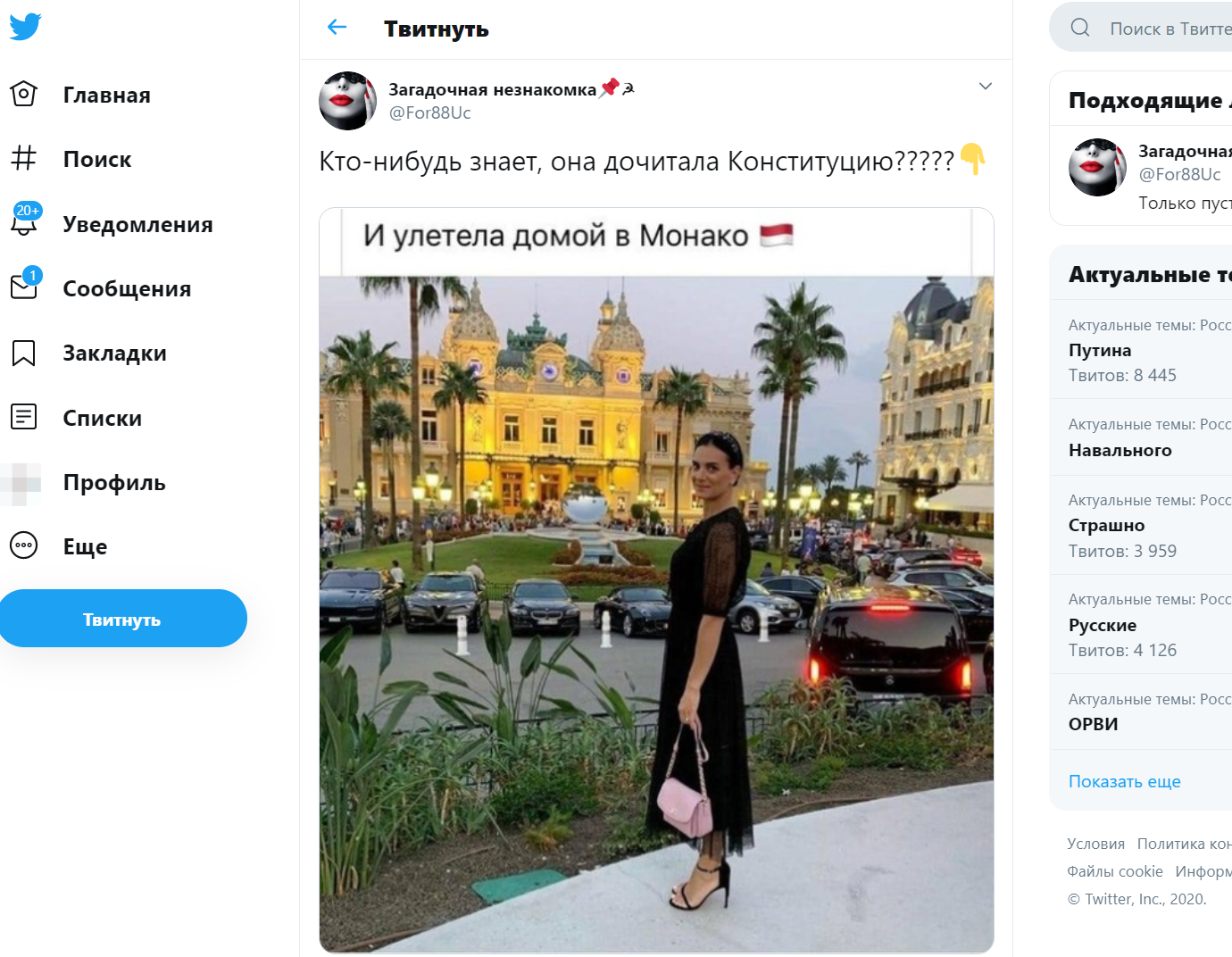Open tweet author's avatar picture

[348, 101]
